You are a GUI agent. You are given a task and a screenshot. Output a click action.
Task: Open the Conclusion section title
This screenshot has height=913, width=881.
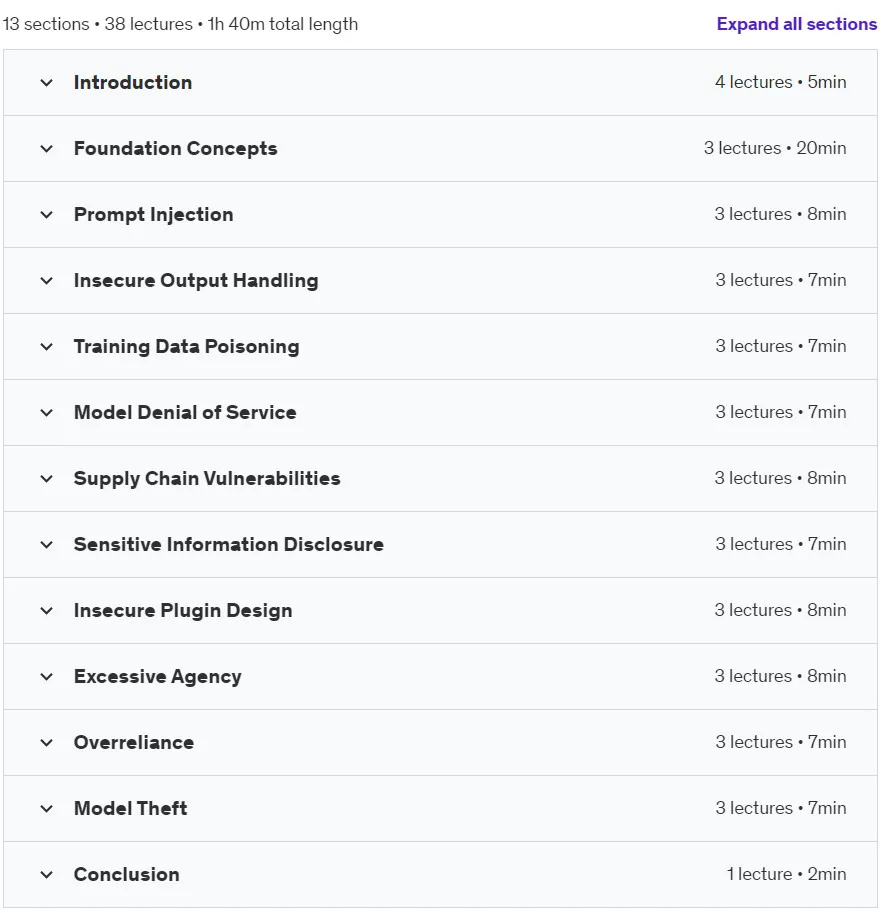pos(126,874)
